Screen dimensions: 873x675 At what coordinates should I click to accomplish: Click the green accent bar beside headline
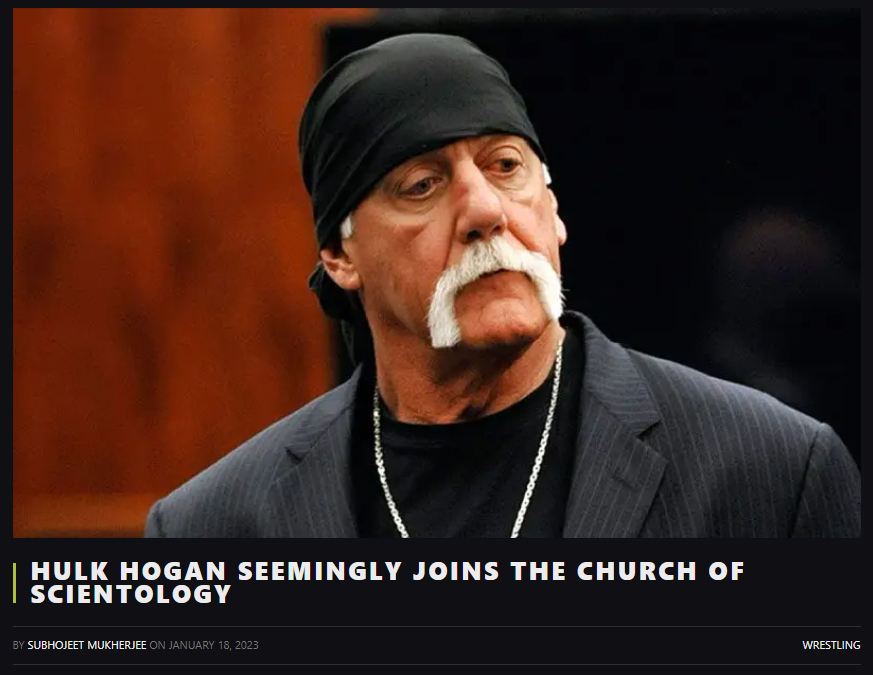[14, 583]
